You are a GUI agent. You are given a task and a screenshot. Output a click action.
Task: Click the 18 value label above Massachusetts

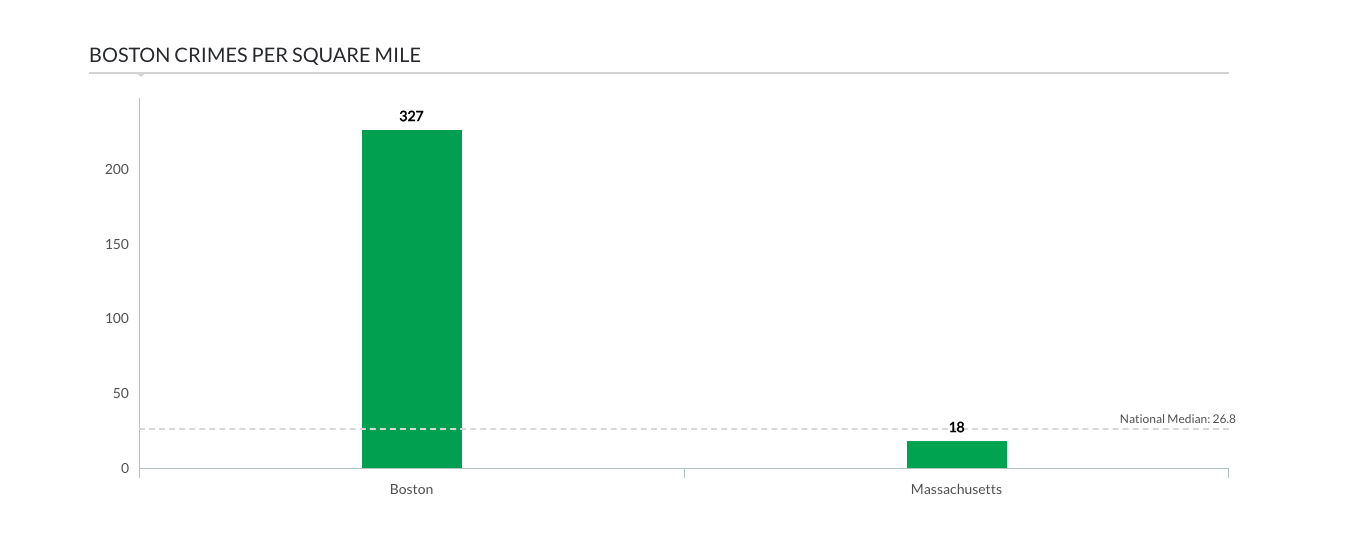(x=956, y=427)
